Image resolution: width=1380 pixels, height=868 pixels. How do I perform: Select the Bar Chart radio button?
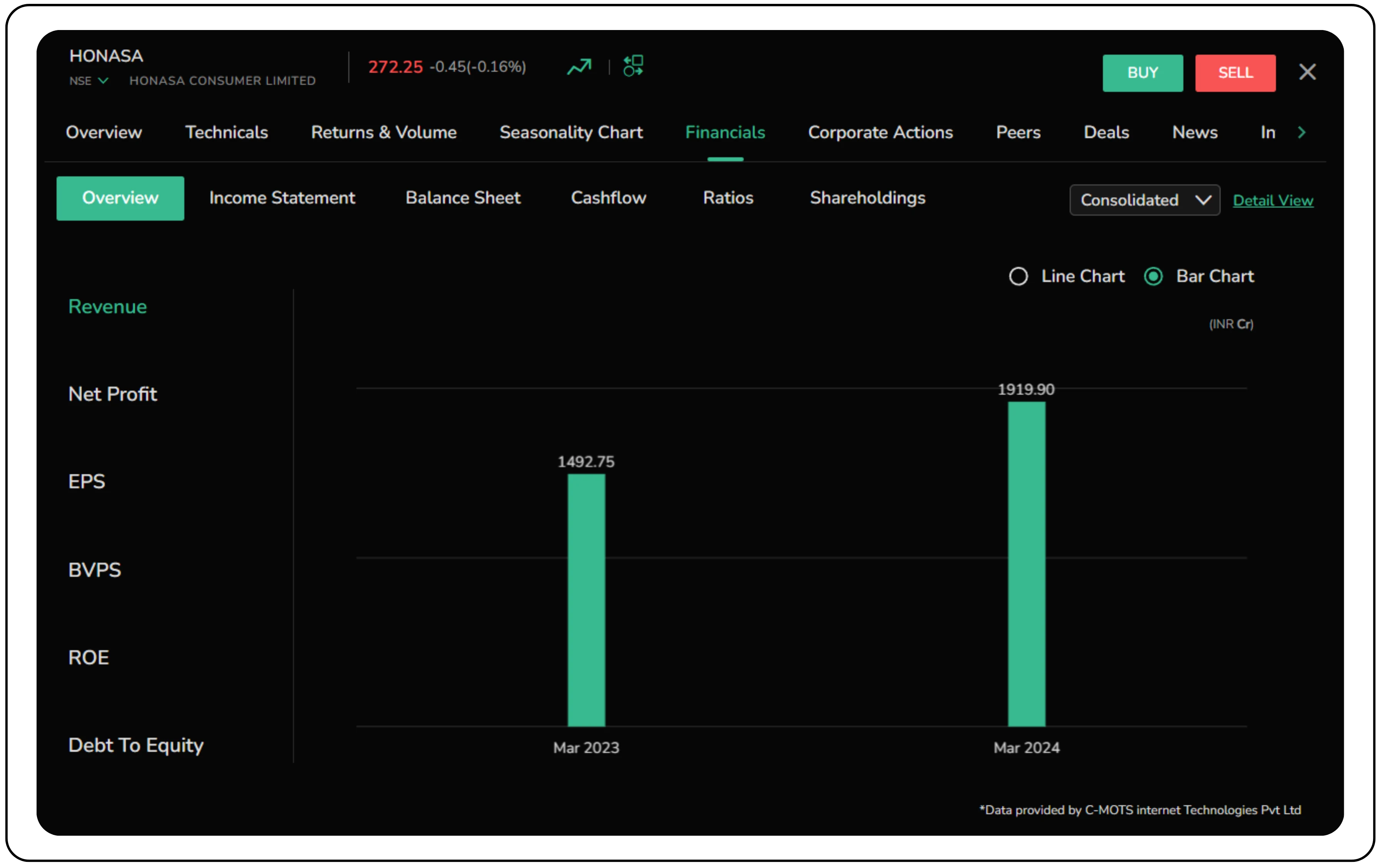point(1153,276)
